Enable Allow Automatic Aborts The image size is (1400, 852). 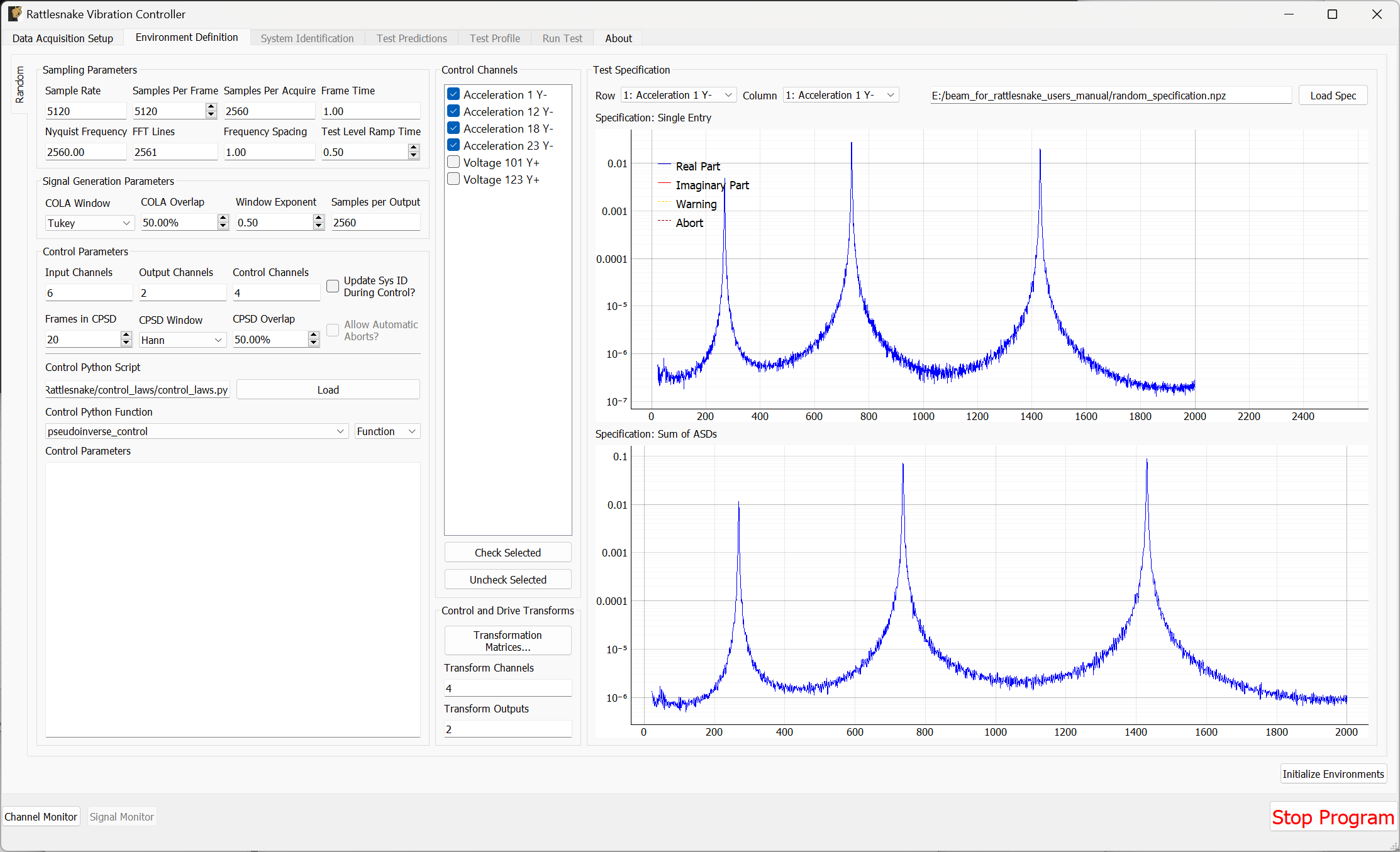(x=333, y=330)
